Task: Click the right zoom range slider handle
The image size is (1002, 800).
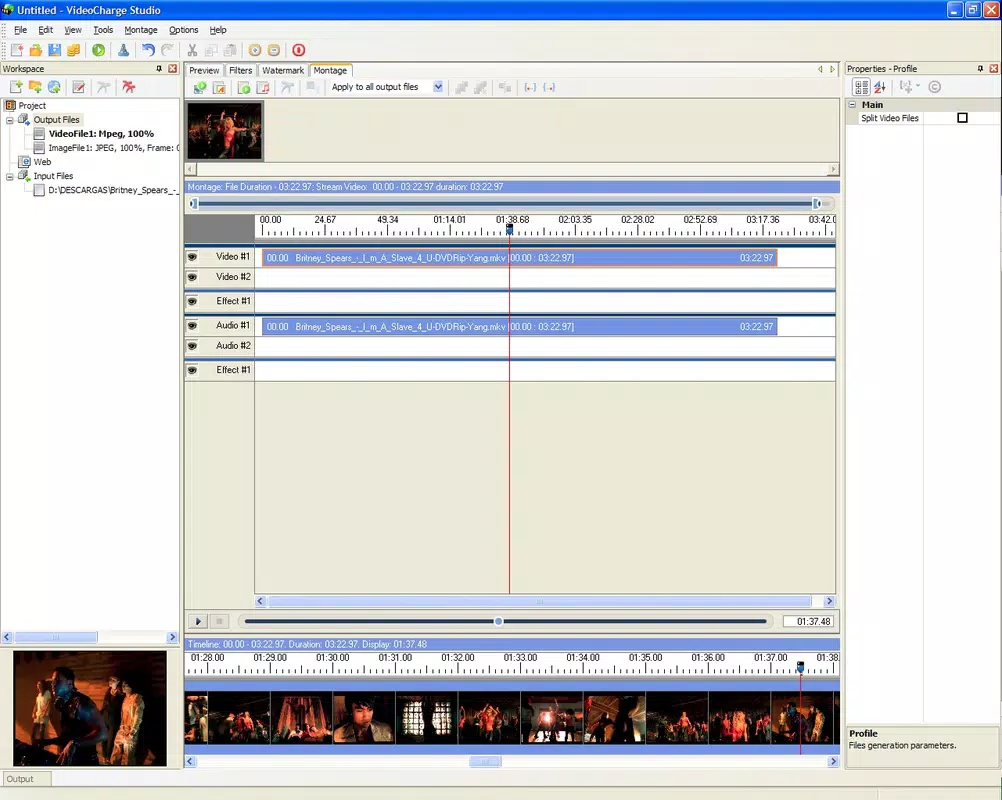Action: coord(817,204)
